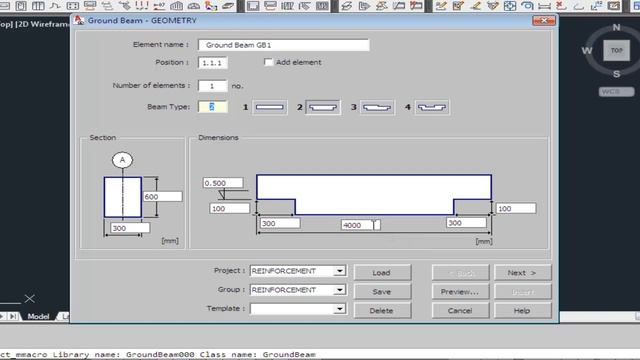
Task: Open the WCS coordinate system dropdown
Action: [x=616, y=91]
